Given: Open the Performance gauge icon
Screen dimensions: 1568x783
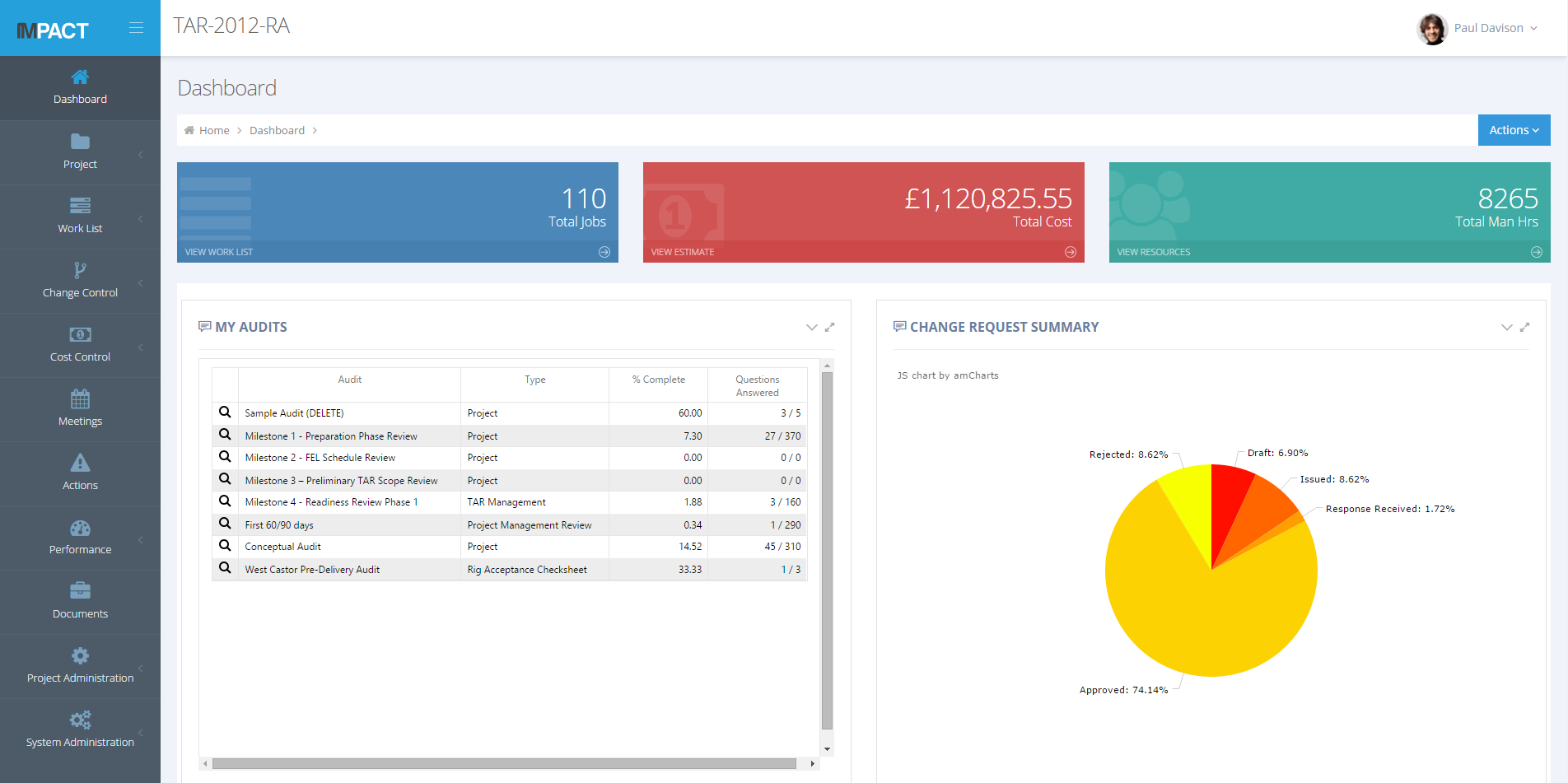Looking at the screenshot, I should point(80,528).
